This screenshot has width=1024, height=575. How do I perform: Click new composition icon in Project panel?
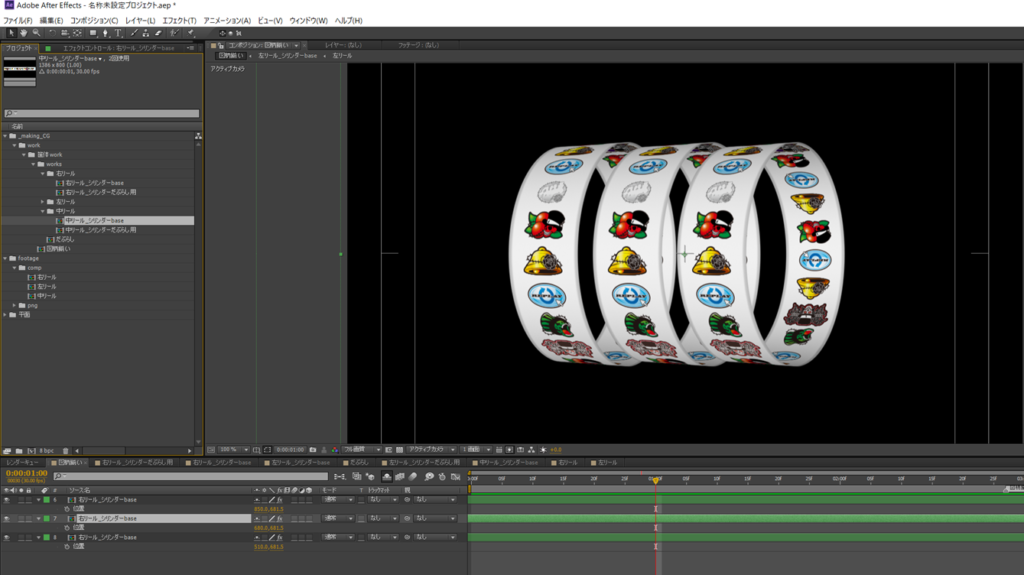(31, 451)
